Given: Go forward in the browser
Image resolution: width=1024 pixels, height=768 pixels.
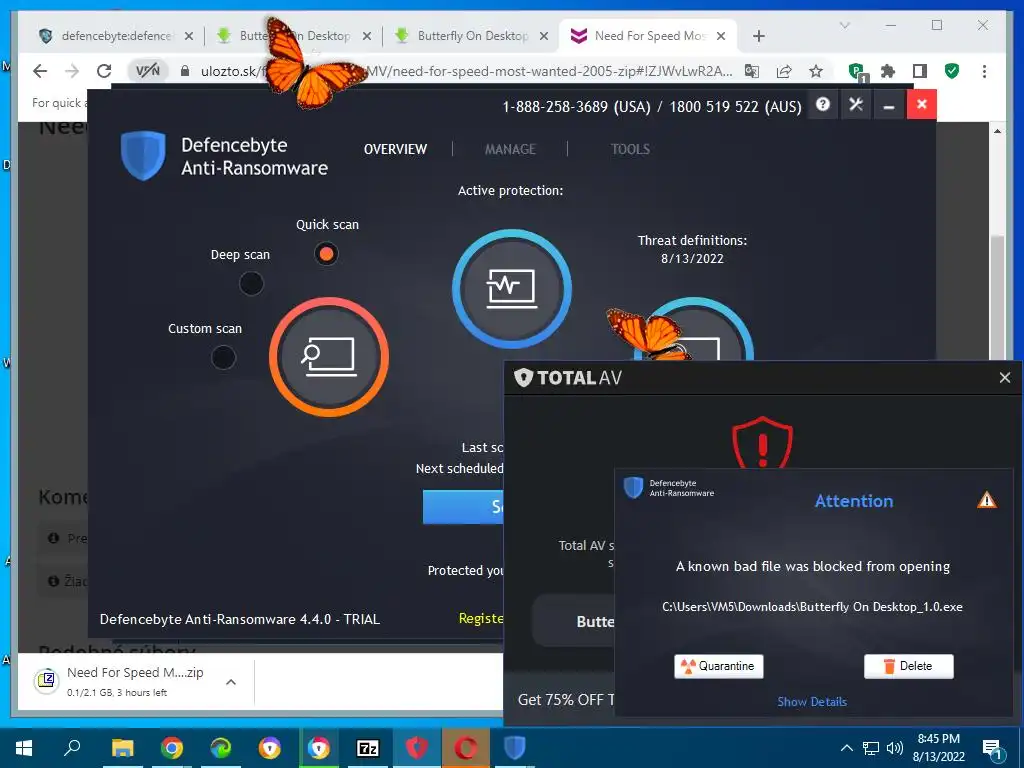Looking at the screenshot, I should pos(72,71).
